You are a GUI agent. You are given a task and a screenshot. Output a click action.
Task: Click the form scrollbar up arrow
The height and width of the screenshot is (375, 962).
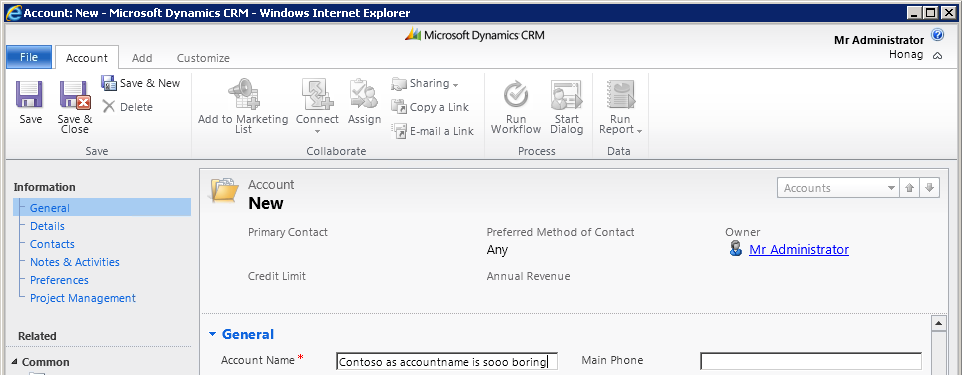point(938,323)
